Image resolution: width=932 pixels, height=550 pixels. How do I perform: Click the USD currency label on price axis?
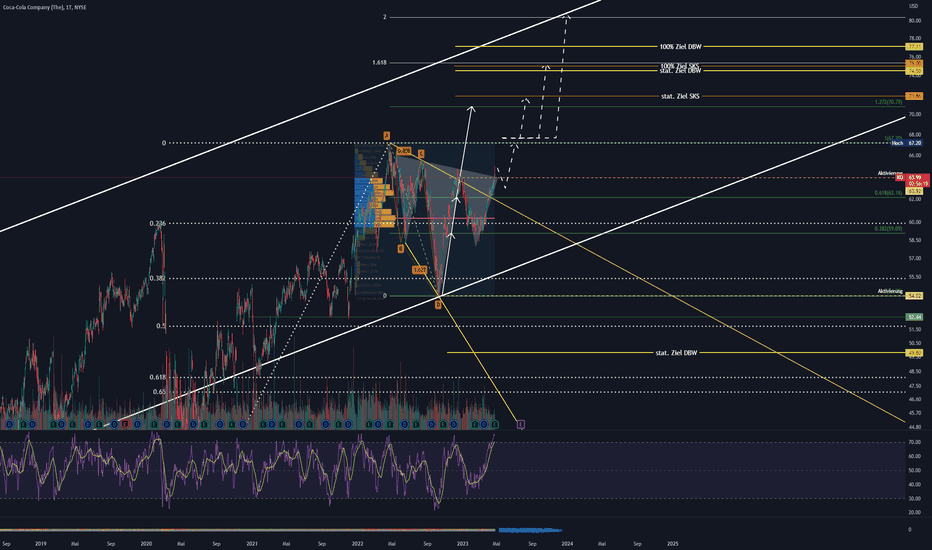(913, 6)
